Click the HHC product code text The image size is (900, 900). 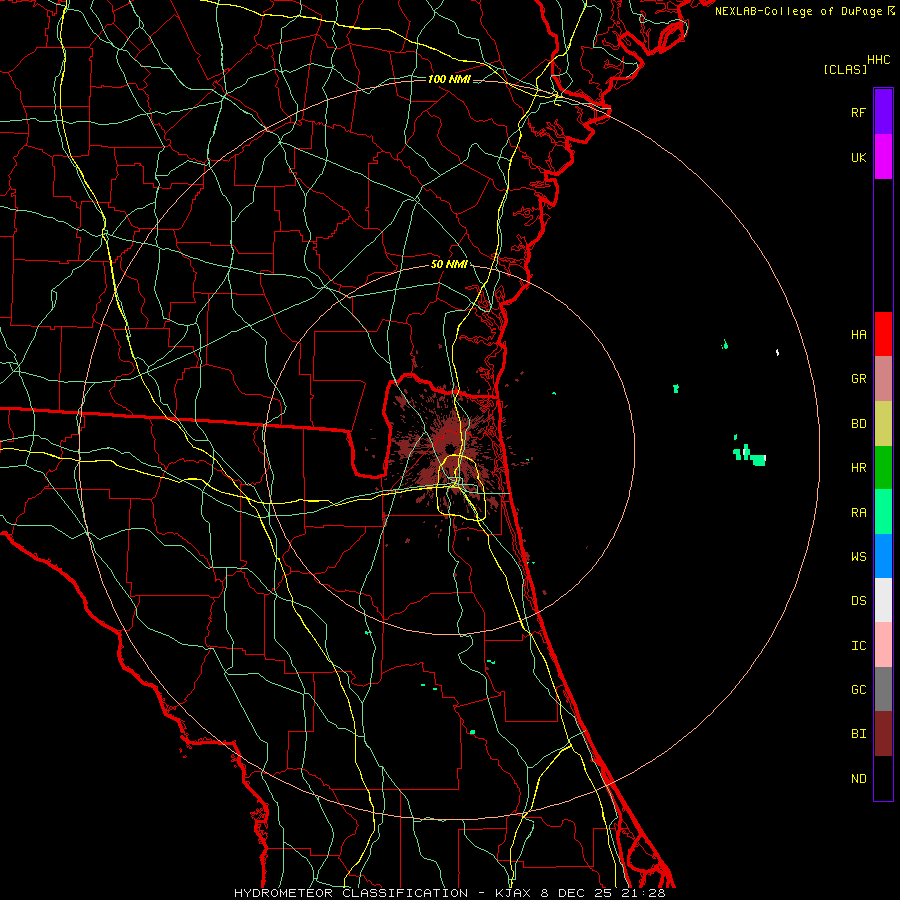[878, 60]
